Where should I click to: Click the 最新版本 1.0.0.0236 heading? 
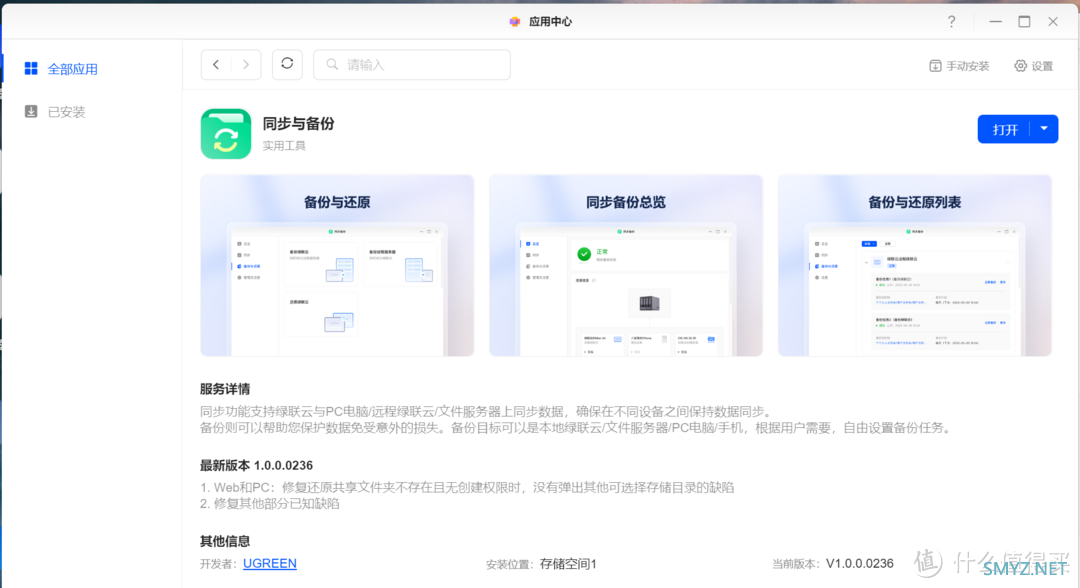(256, 465)
